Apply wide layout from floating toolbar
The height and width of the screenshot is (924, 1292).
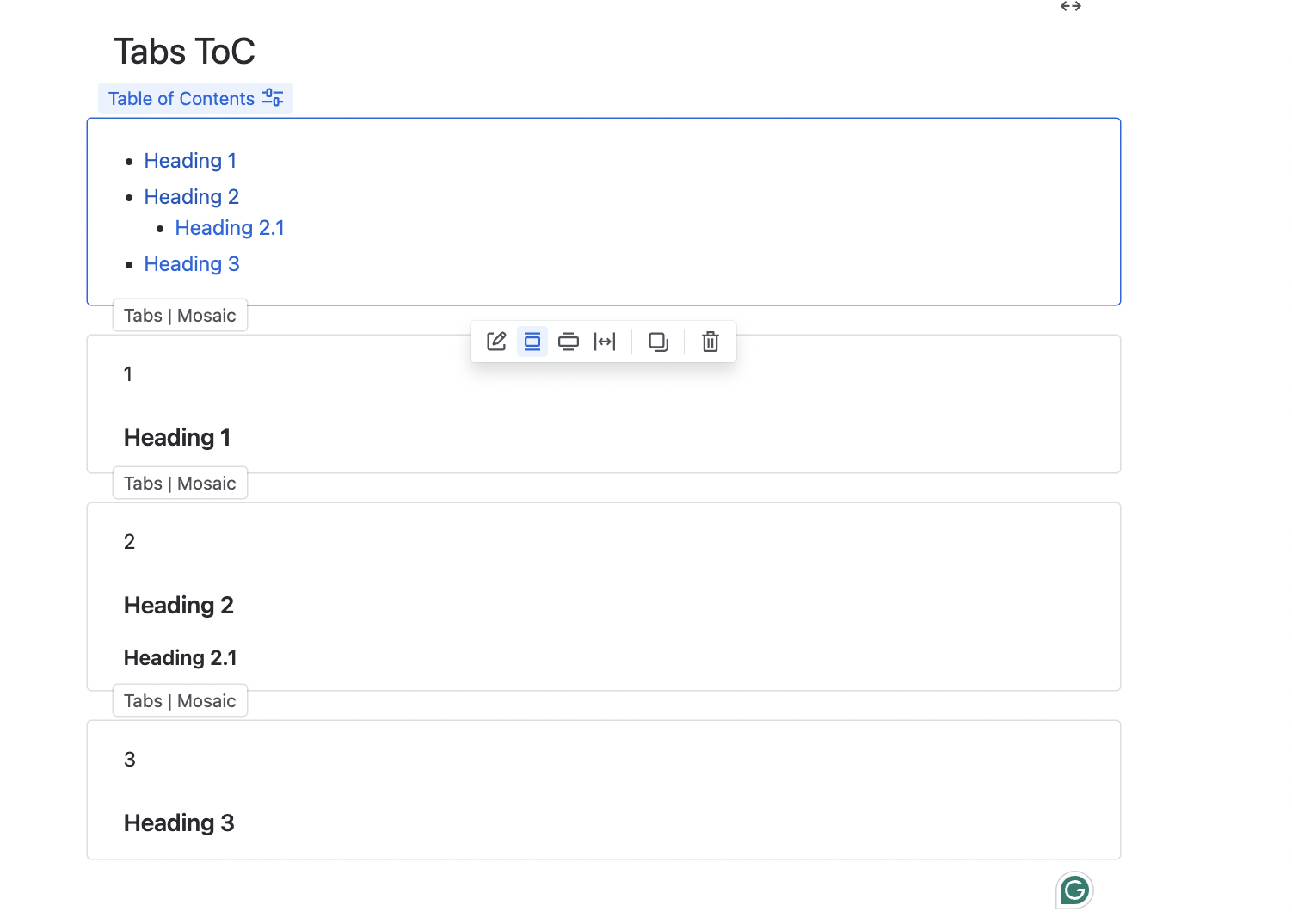click(569, 342)
